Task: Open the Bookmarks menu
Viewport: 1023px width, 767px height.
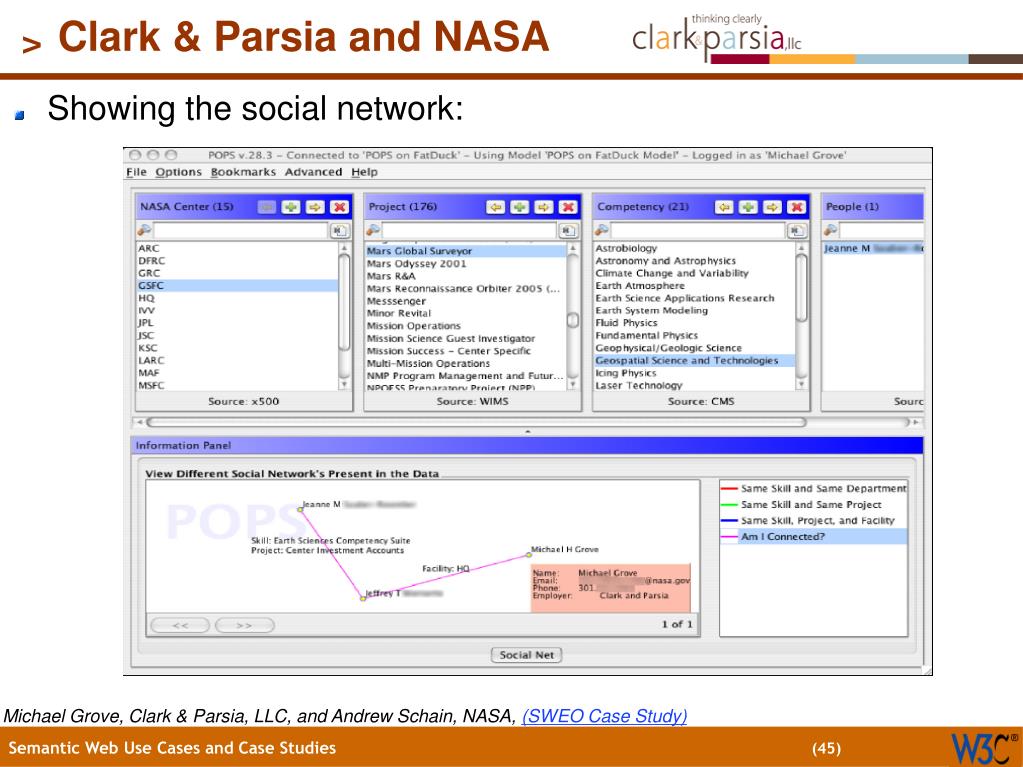Action: click(243, 172)
